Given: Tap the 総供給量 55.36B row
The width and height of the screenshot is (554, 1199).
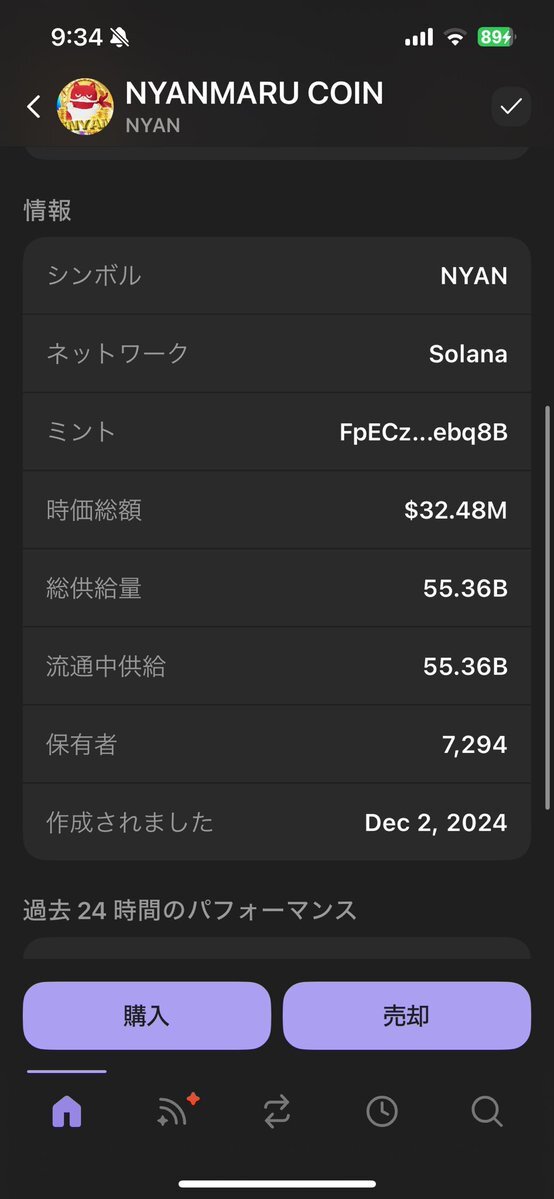Looking at the screenshot, I should [277, 588].
